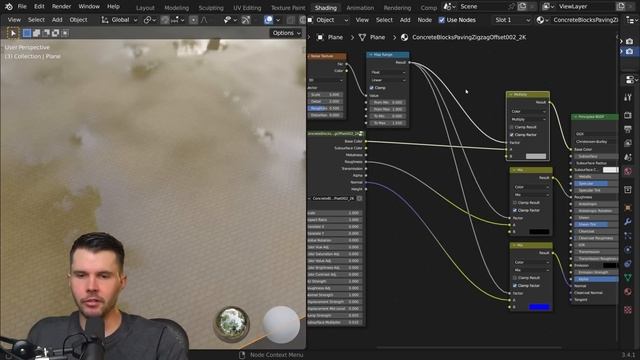
Task: Toggle Clamp Factor in black-swatch Mix node
Action: pyautogui.click(x=515, y=210)
